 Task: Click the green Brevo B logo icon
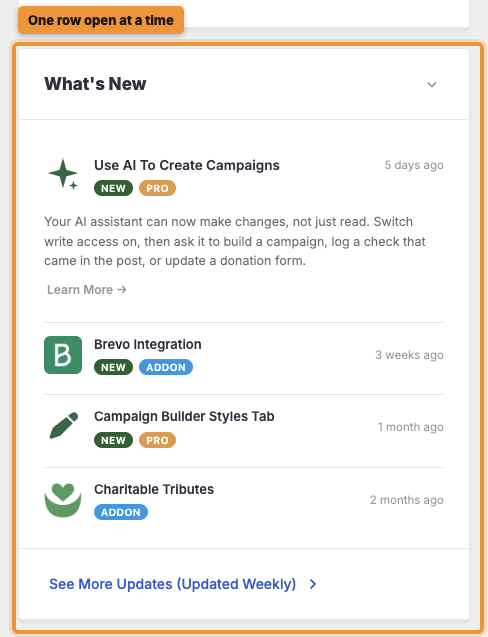(x=63, y=355)
